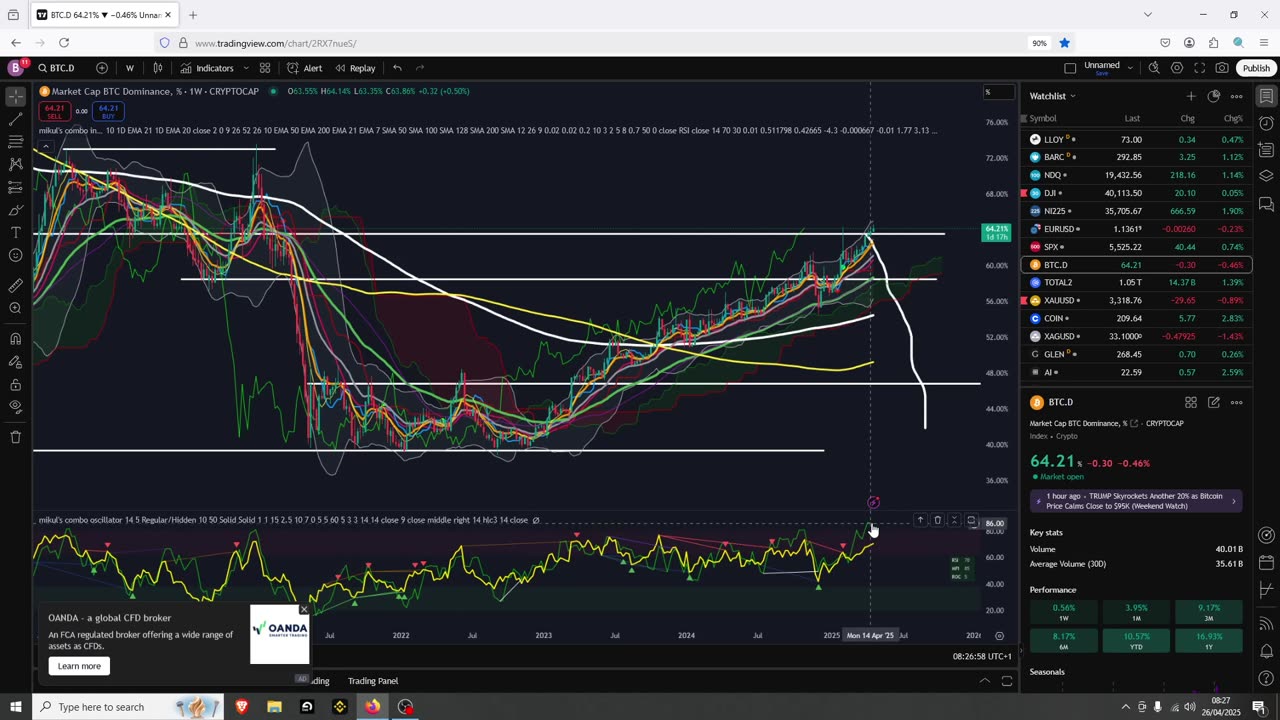Change the W timeframe interval
The height and width of the screenshot is (720, 1280).
pos(130,68)
